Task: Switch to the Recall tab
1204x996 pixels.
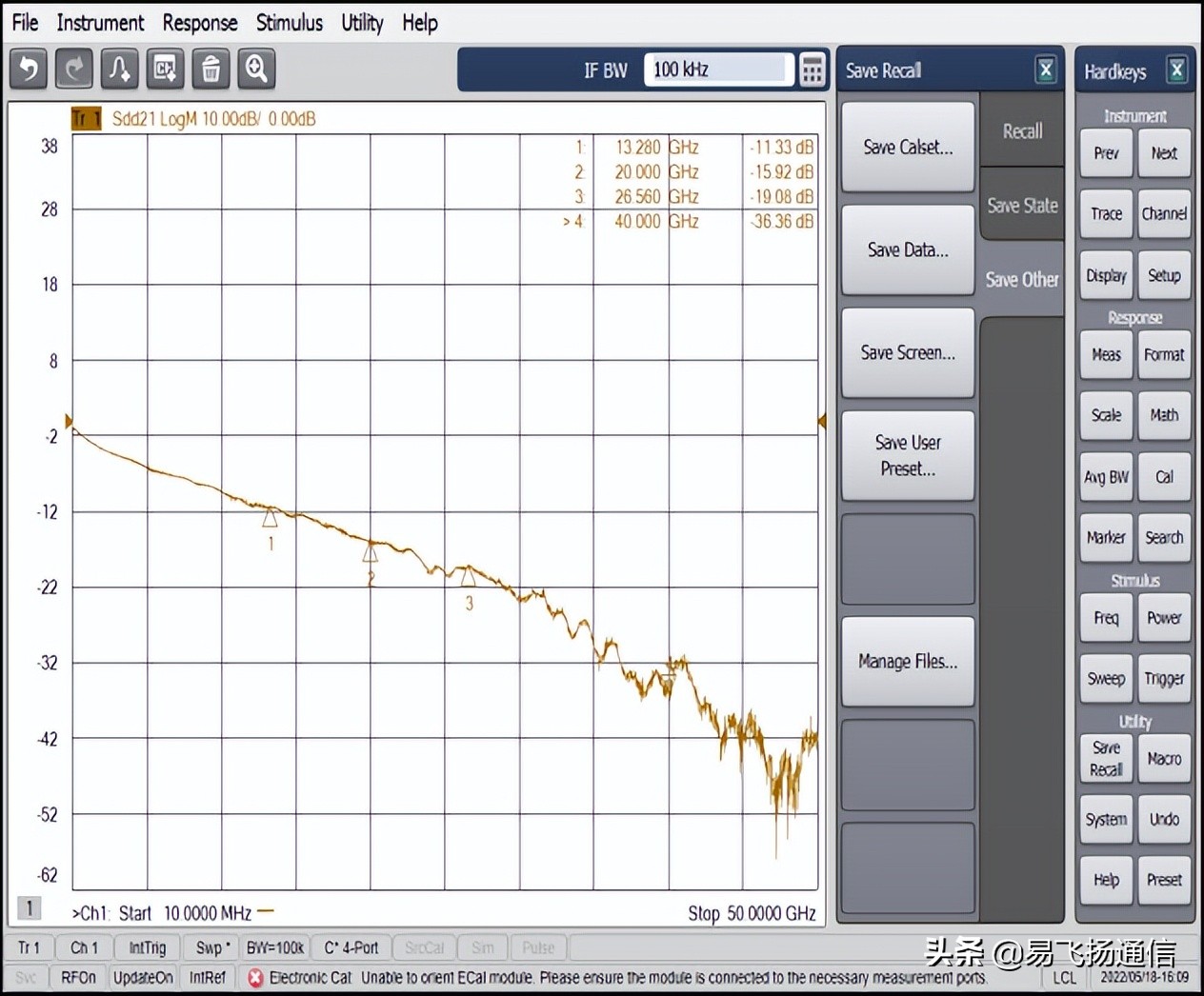Action: [x=1022, y=131]
